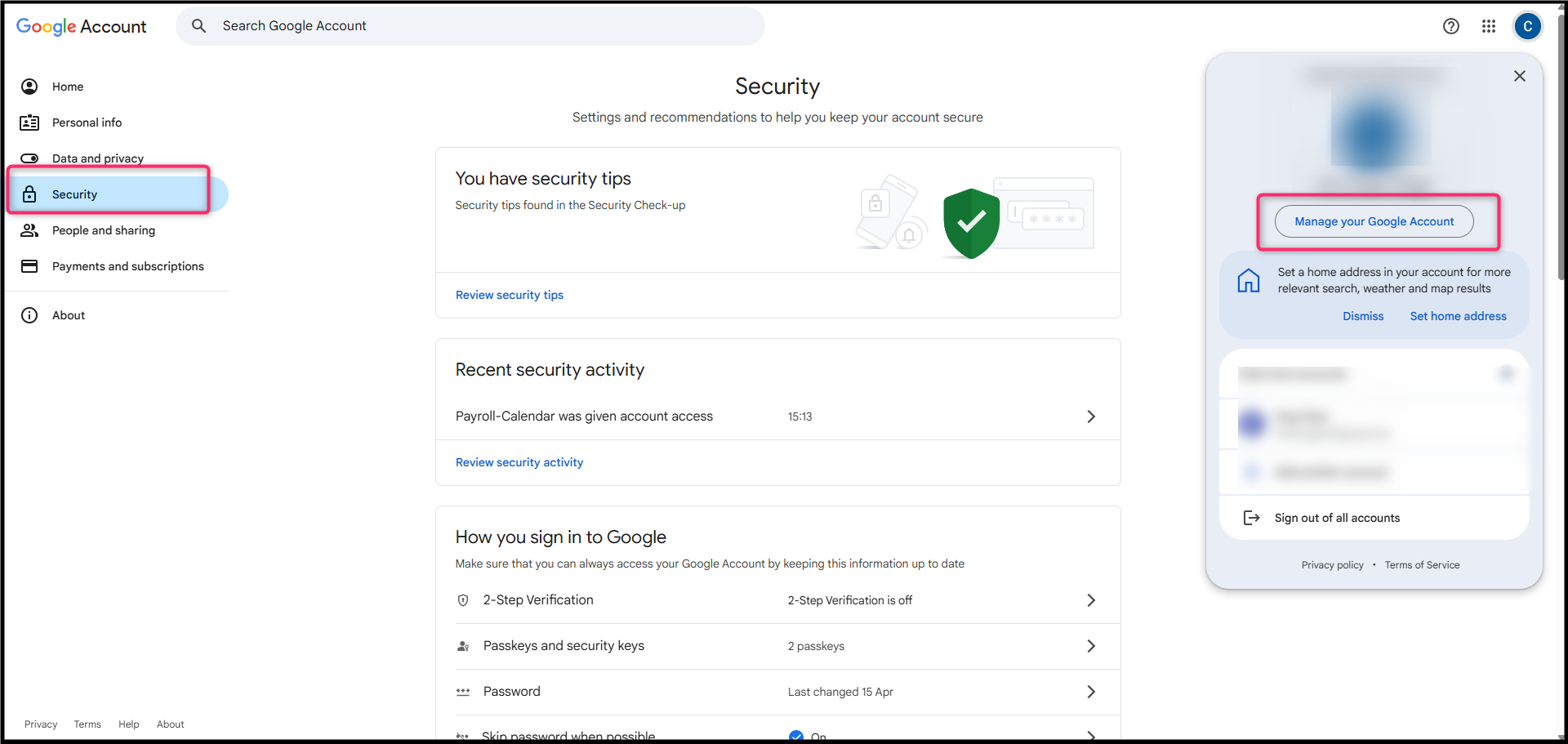Image resolution: width=1568 pixels, height=744 pixels.
Task: Click Review security activity link
Action: [x=519, y=462]
